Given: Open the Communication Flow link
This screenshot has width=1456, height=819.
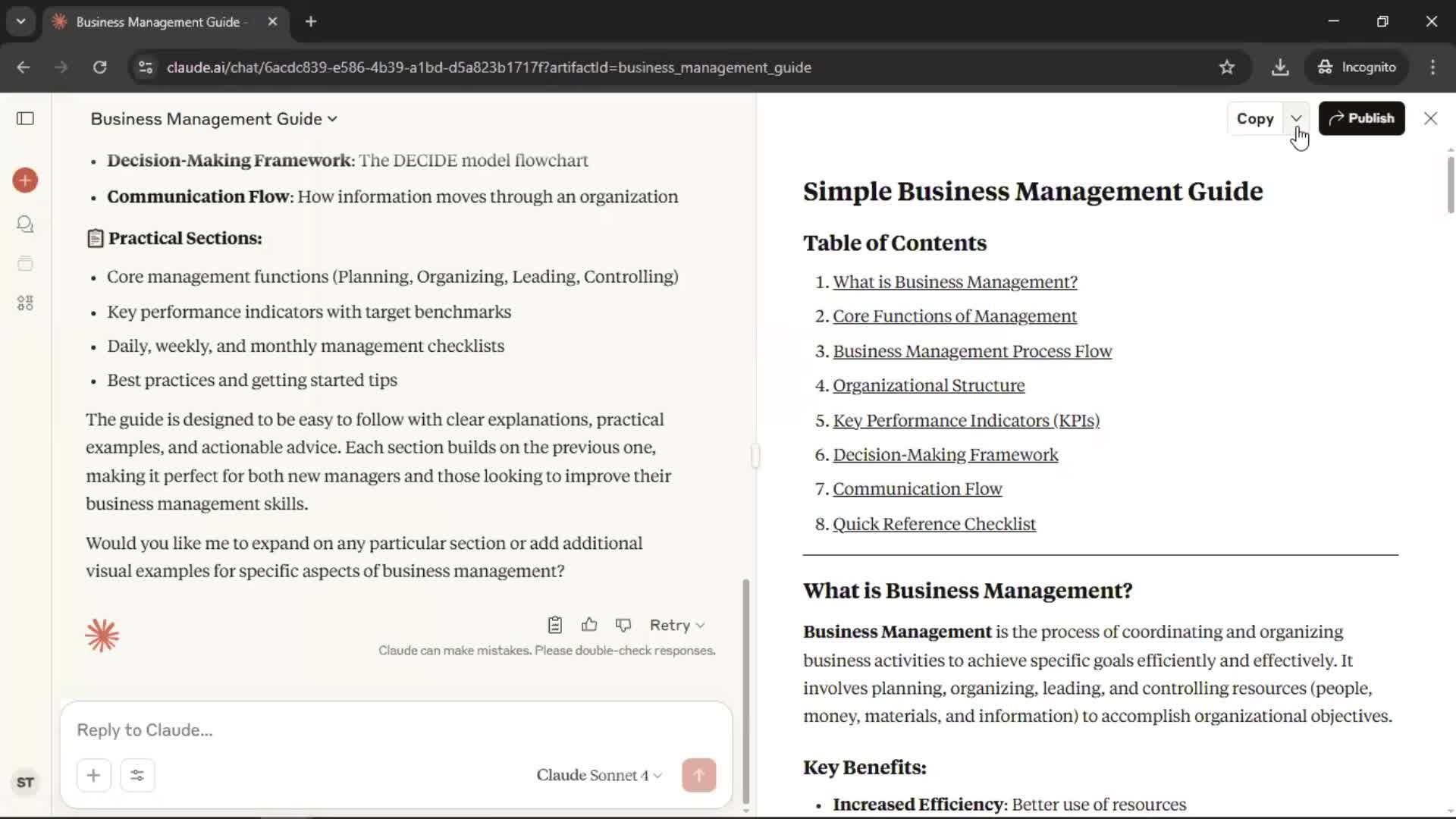Looking at the screenshot, I should [x=918, y=489].
